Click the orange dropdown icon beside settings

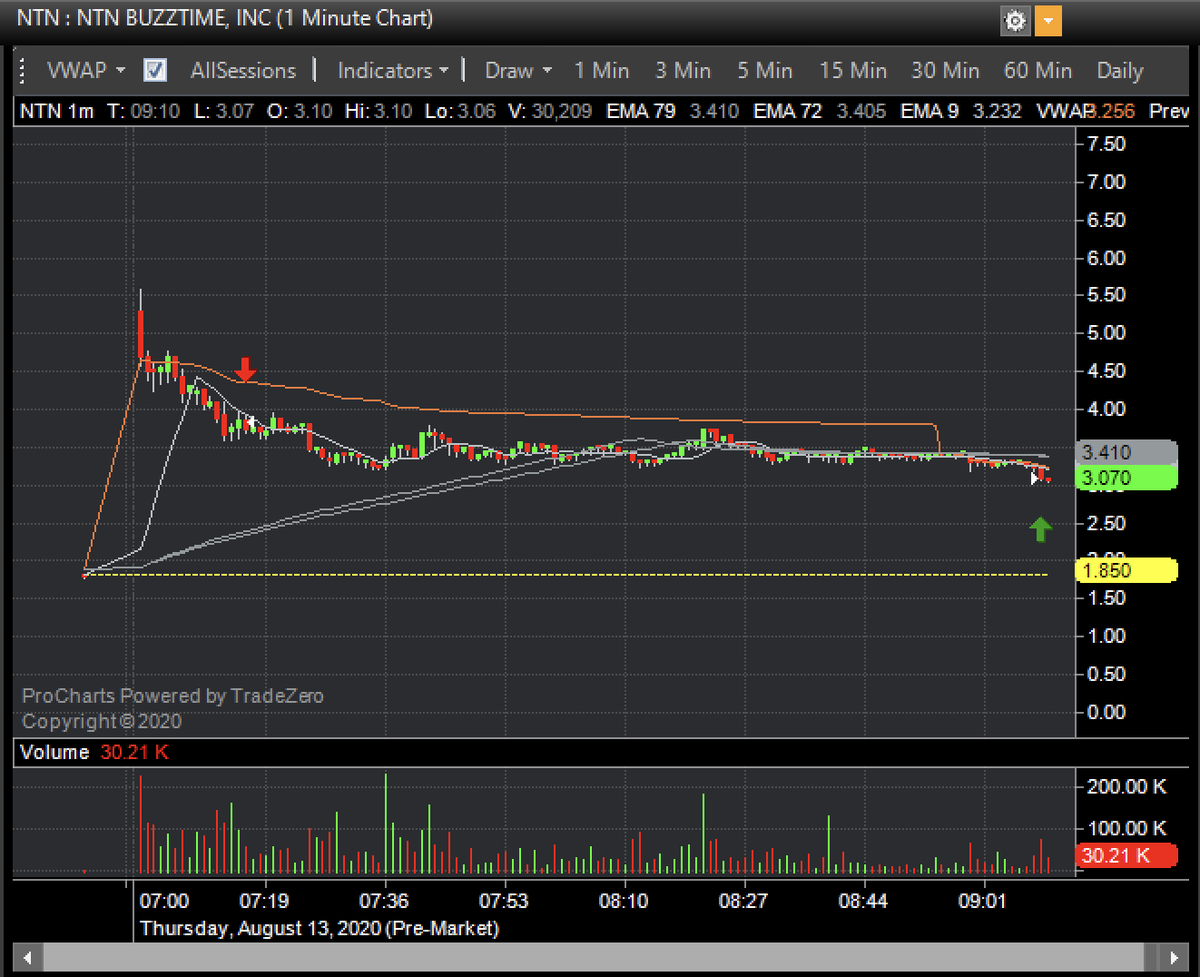point(1047,20)
